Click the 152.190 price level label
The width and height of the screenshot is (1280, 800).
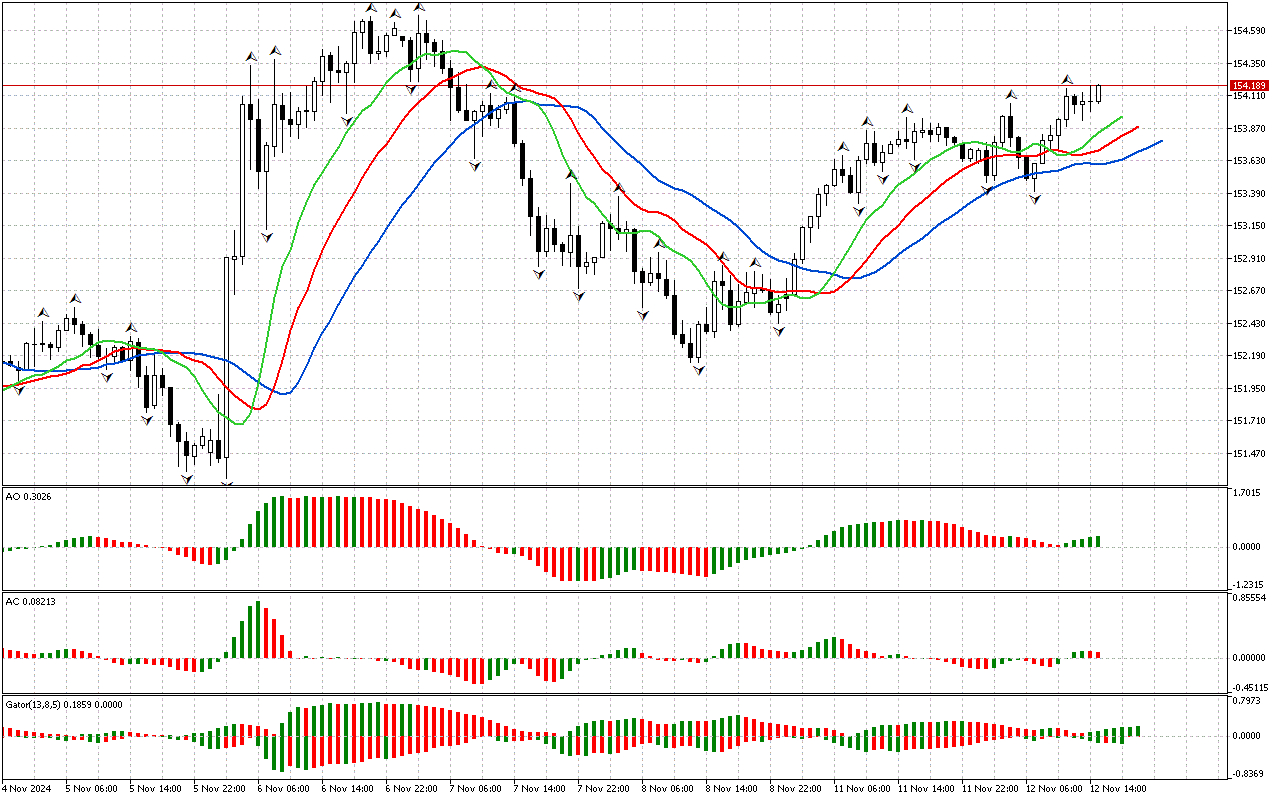1251,356
